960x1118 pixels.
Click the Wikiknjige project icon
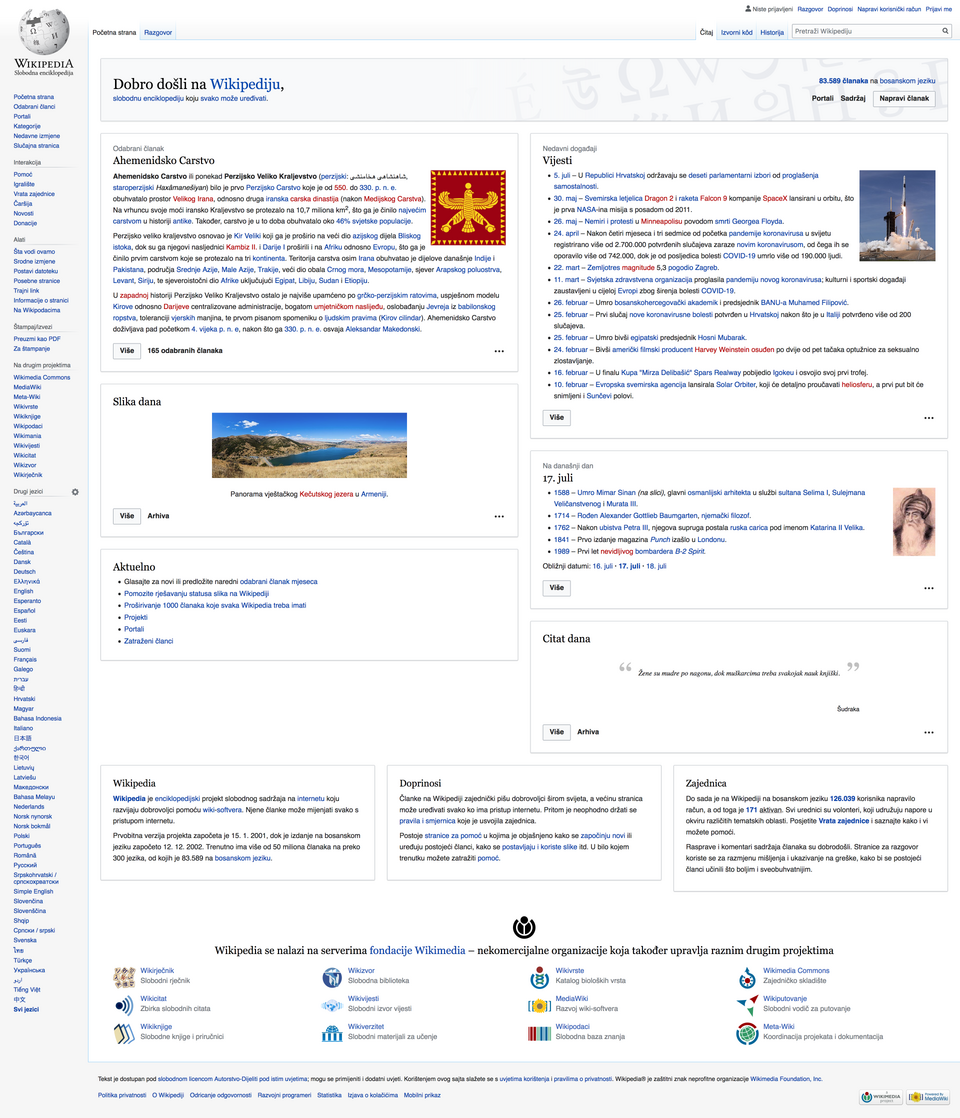point(124,1033)
